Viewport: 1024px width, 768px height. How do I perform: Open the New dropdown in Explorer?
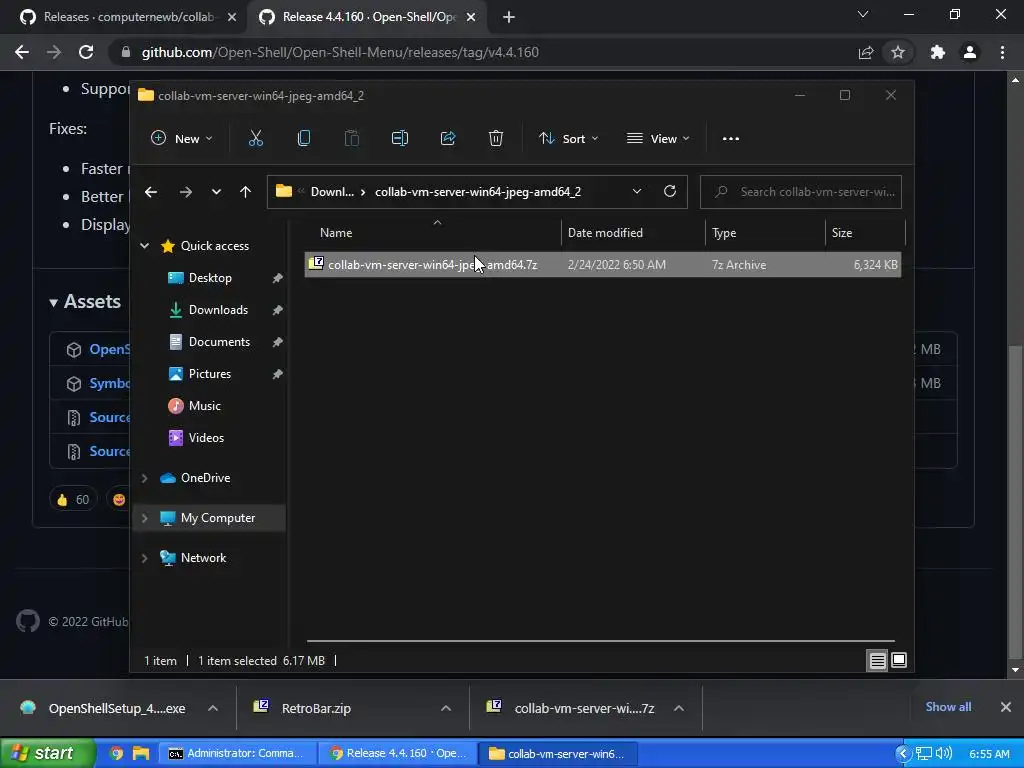click(x=182, y=138)
